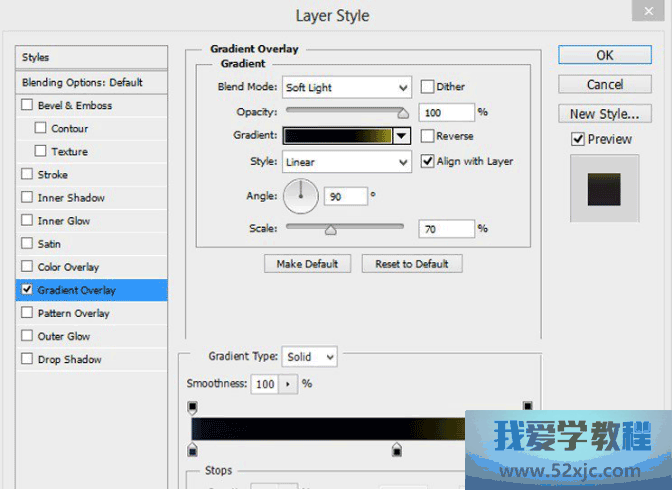Select the left opacity stop above gradient bar
The width and height of the screenshot is (672, 490).
pos(193,407)
